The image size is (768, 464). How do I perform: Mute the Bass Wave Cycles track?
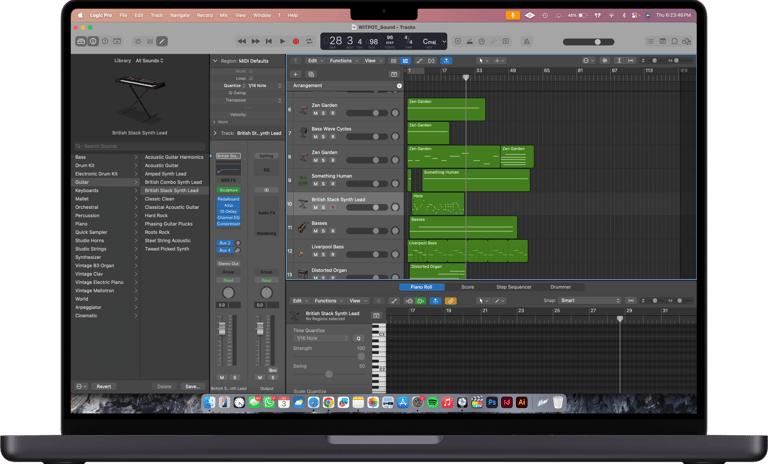coord(314,137)
